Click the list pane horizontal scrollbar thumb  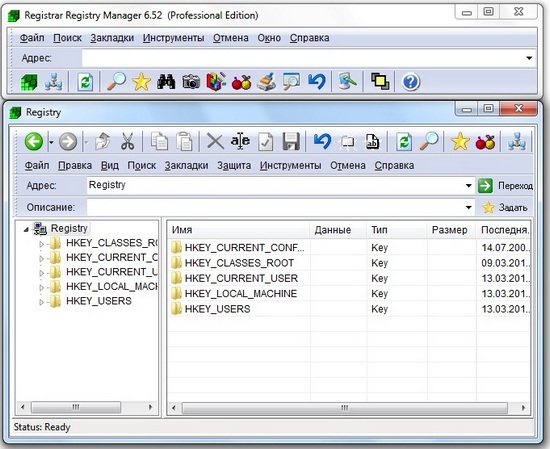pos(345,408)
